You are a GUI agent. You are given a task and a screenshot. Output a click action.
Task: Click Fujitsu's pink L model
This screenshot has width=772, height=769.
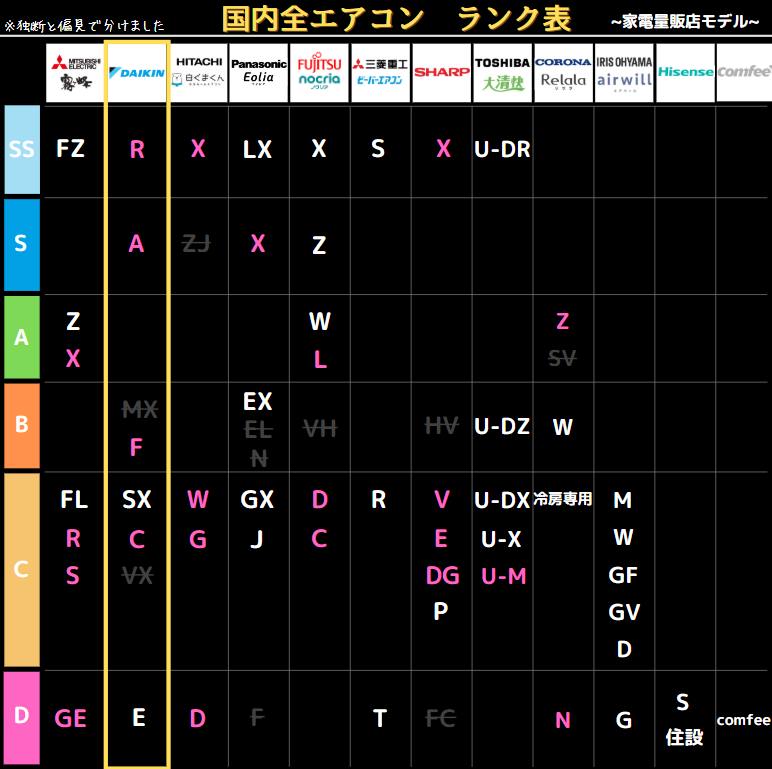point(321,359)
